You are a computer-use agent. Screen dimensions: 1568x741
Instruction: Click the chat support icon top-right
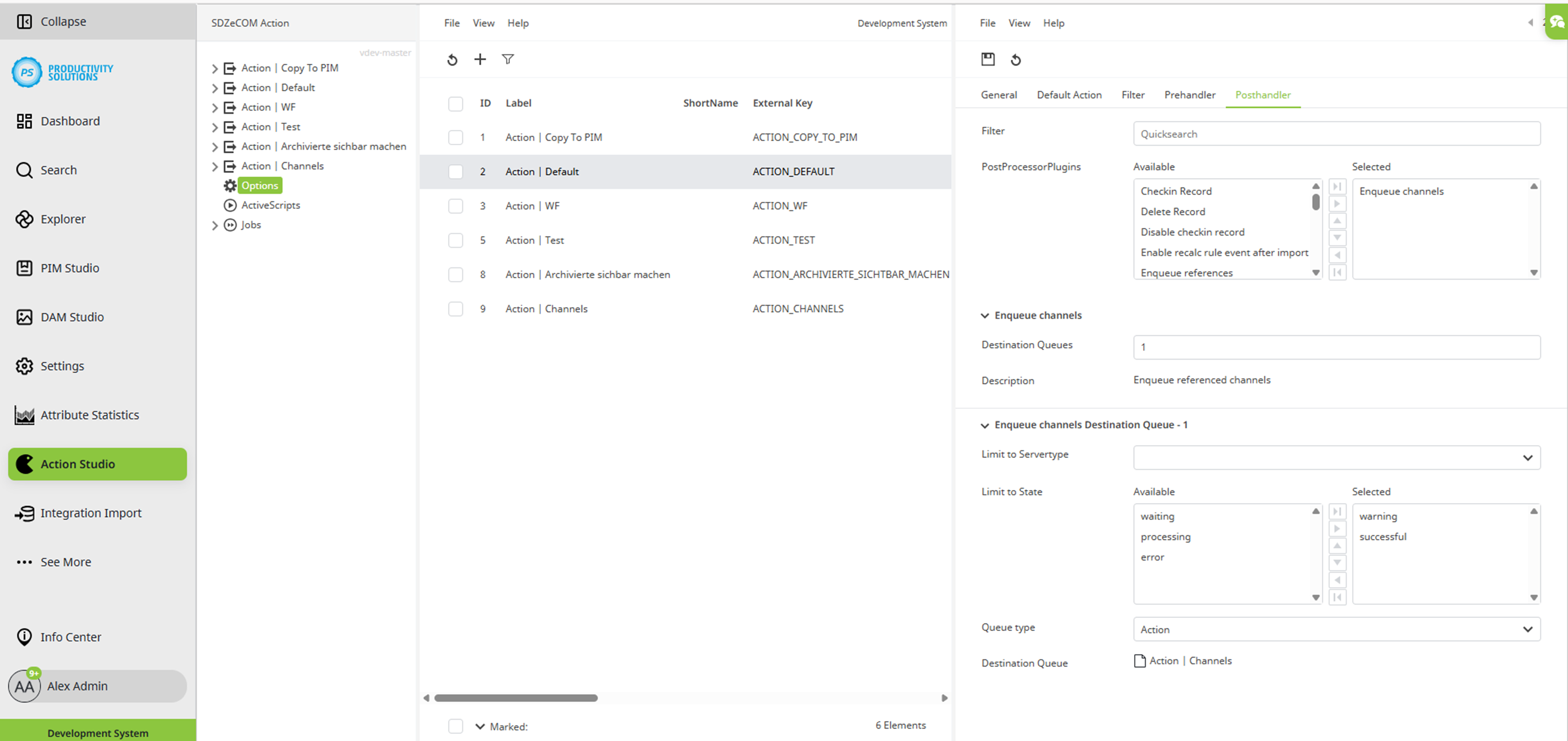[x=1557, y=22]
